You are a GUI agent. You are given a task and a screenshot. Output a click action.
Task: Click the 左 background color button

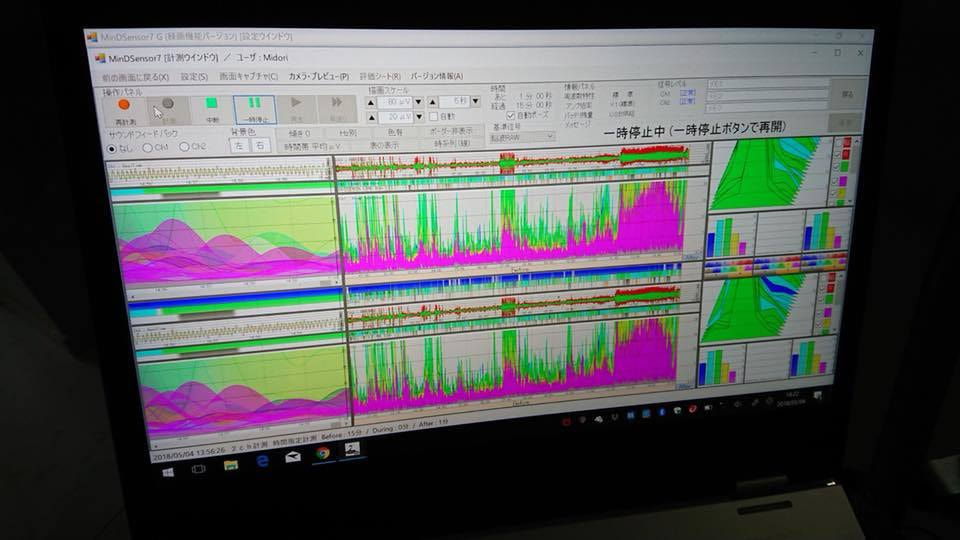[238, 145]
